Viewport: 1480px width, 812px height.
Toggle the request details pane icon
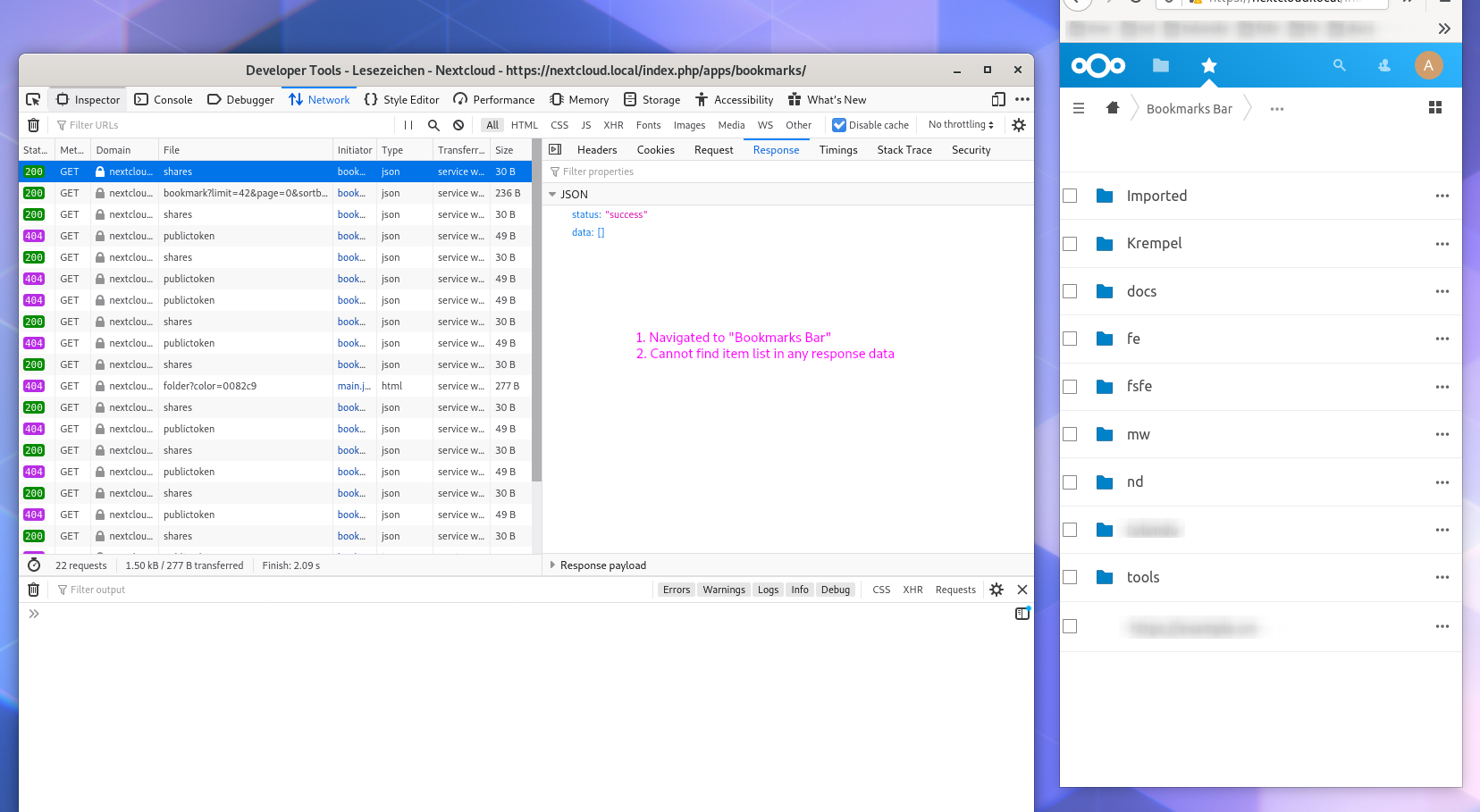tap(555, 149)
